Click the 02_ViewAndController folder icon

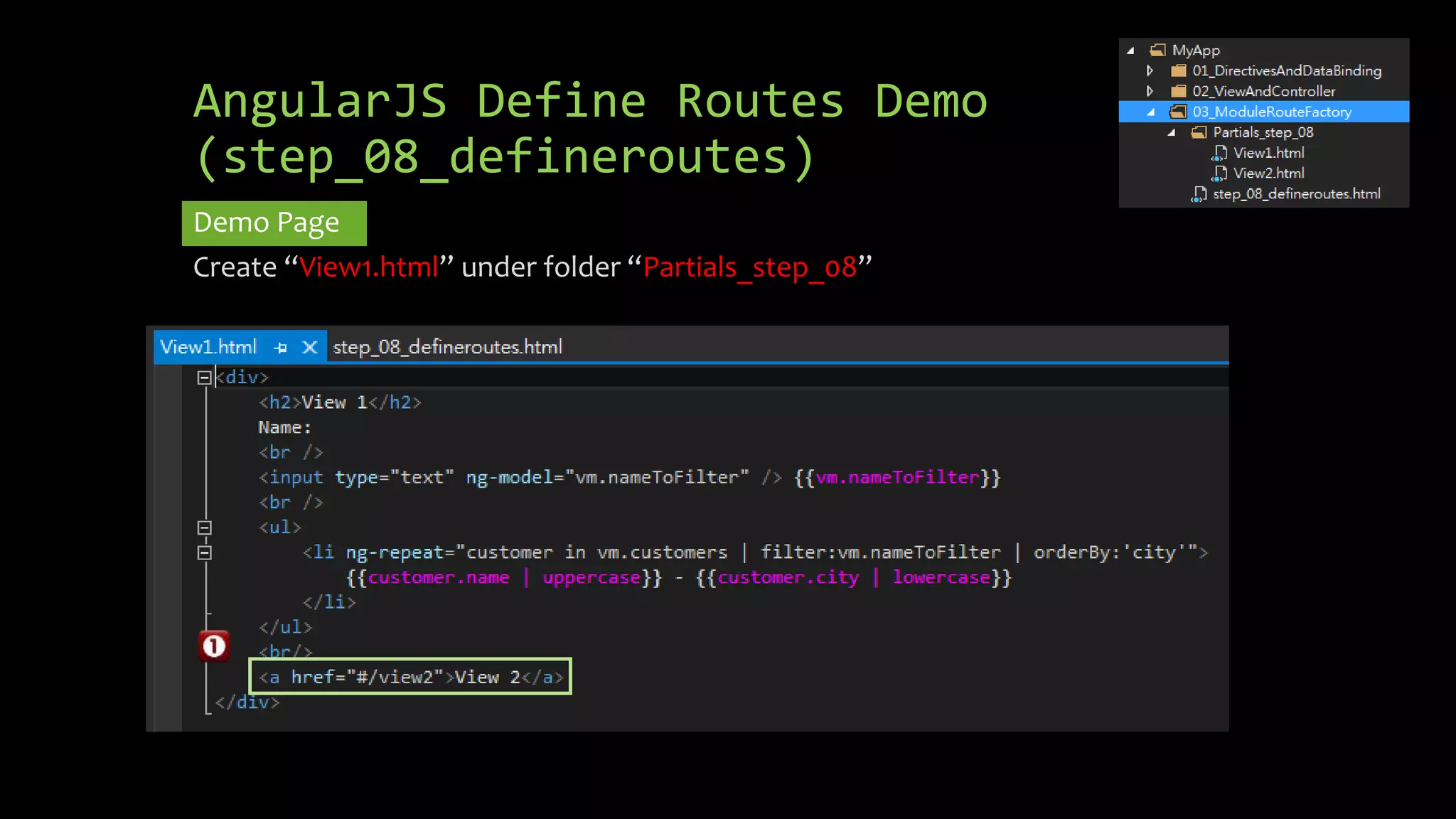1179,91
